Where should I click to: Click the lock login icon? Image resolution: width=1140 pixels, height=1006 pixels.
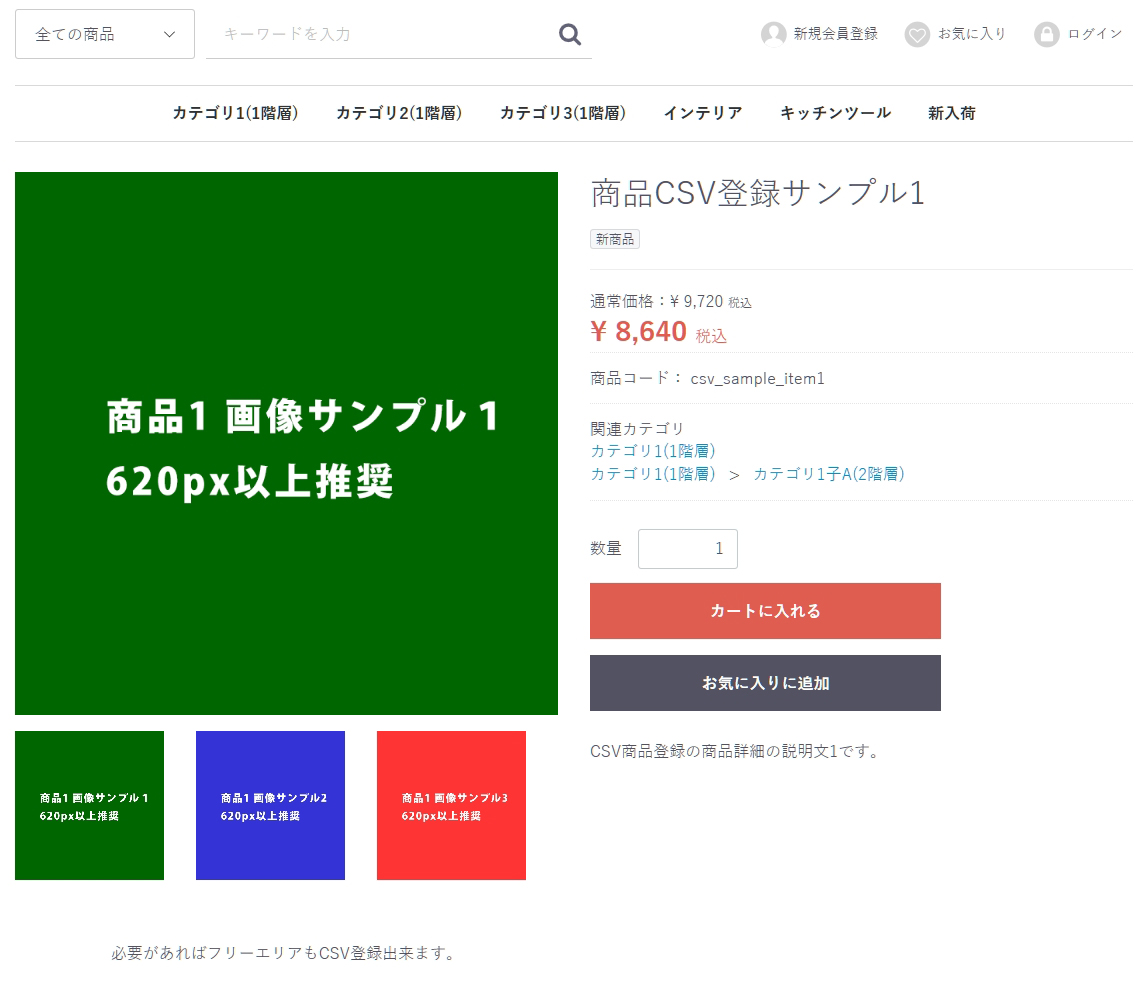pyautogui.click(x=1046, y=35)
